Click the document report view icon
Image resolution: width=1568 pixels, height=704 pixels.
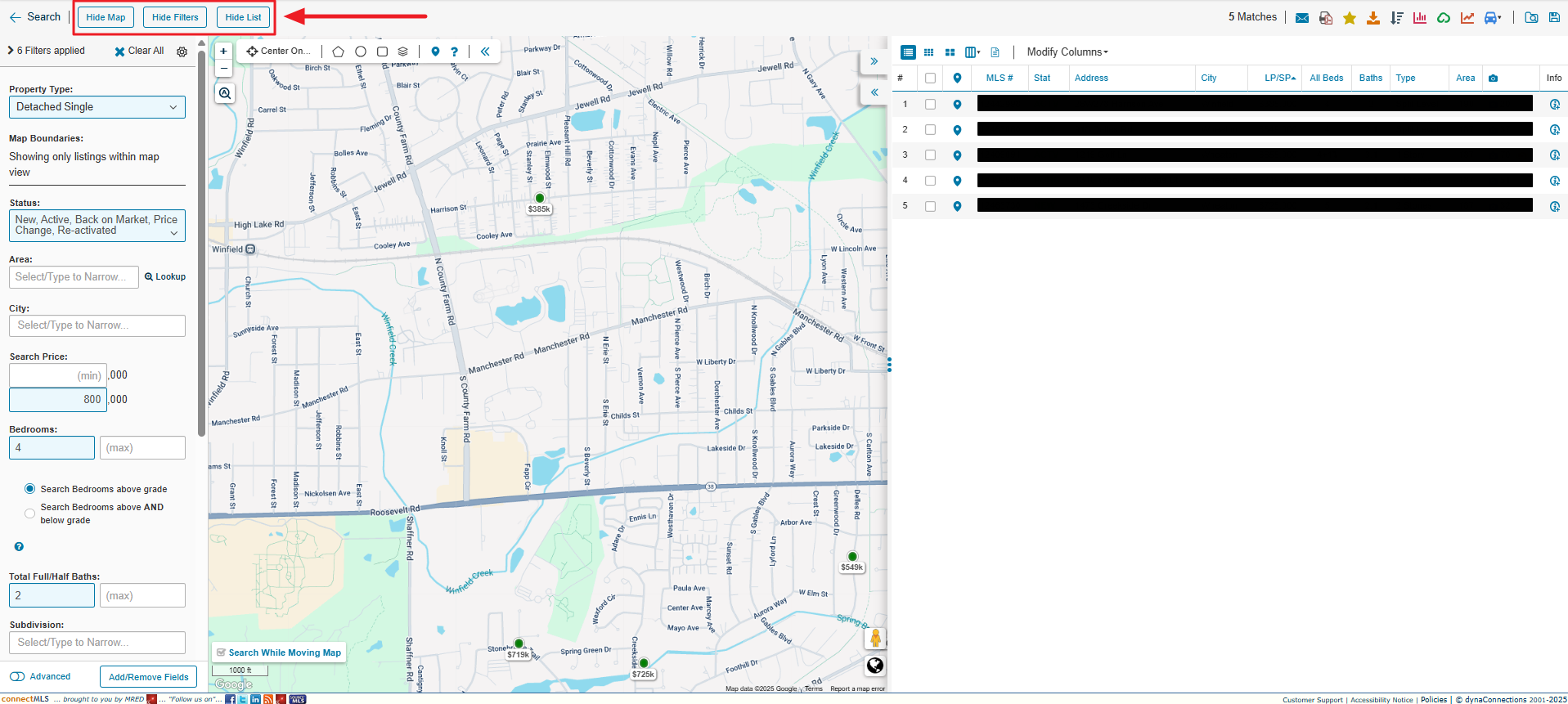coord(995,52)
